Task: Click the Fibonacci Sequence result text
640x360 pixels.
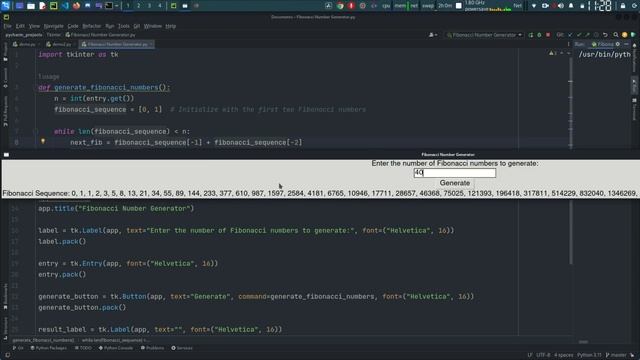Action: pyautogui.click(x=320, y=193)
